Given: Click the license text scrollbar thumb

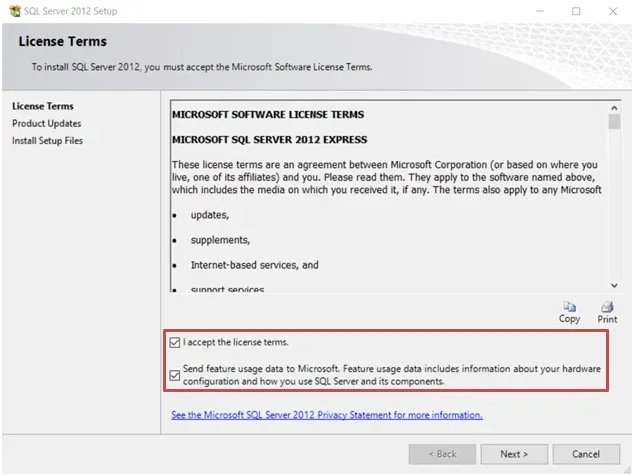Looking at the screenshot, I should [614, 122].
